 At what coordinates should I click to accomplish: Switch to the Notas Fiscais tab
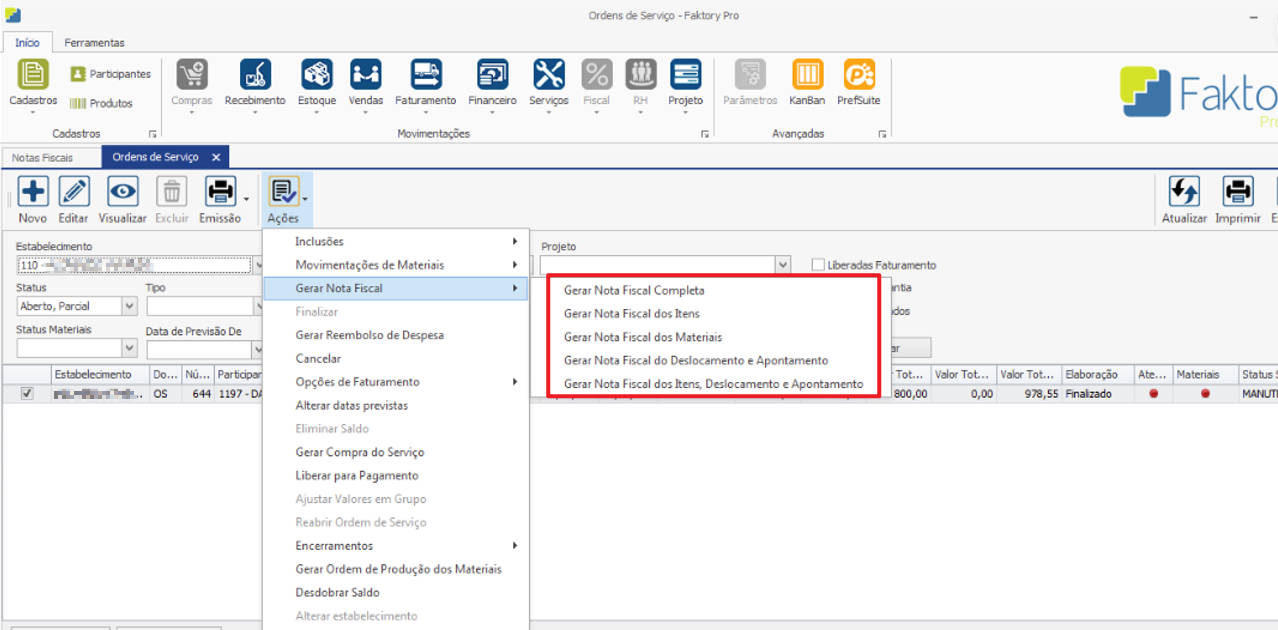click(43, 158)
